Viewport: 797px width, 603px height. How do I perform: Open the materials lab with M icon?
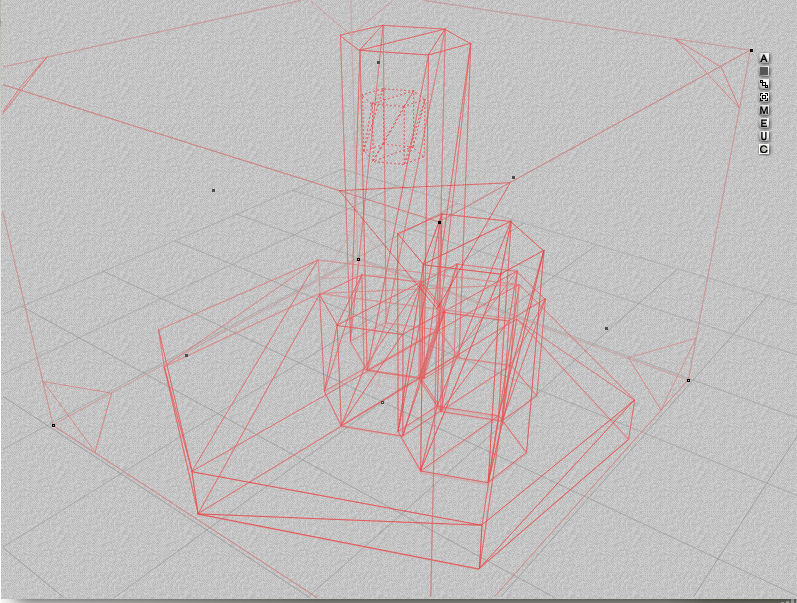pyautogui.click(x=763, y=110)
